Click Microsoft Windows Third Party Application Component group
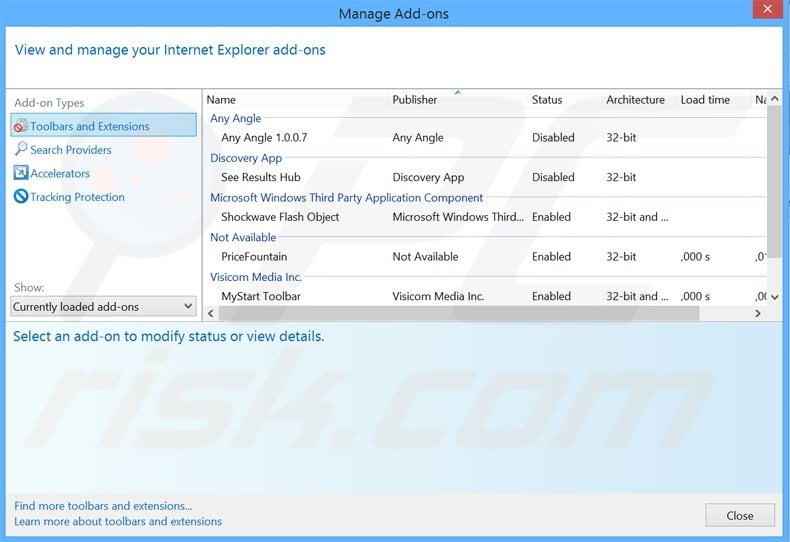The width and height of the screenshot is (790, 542). [x=346, y=197]
